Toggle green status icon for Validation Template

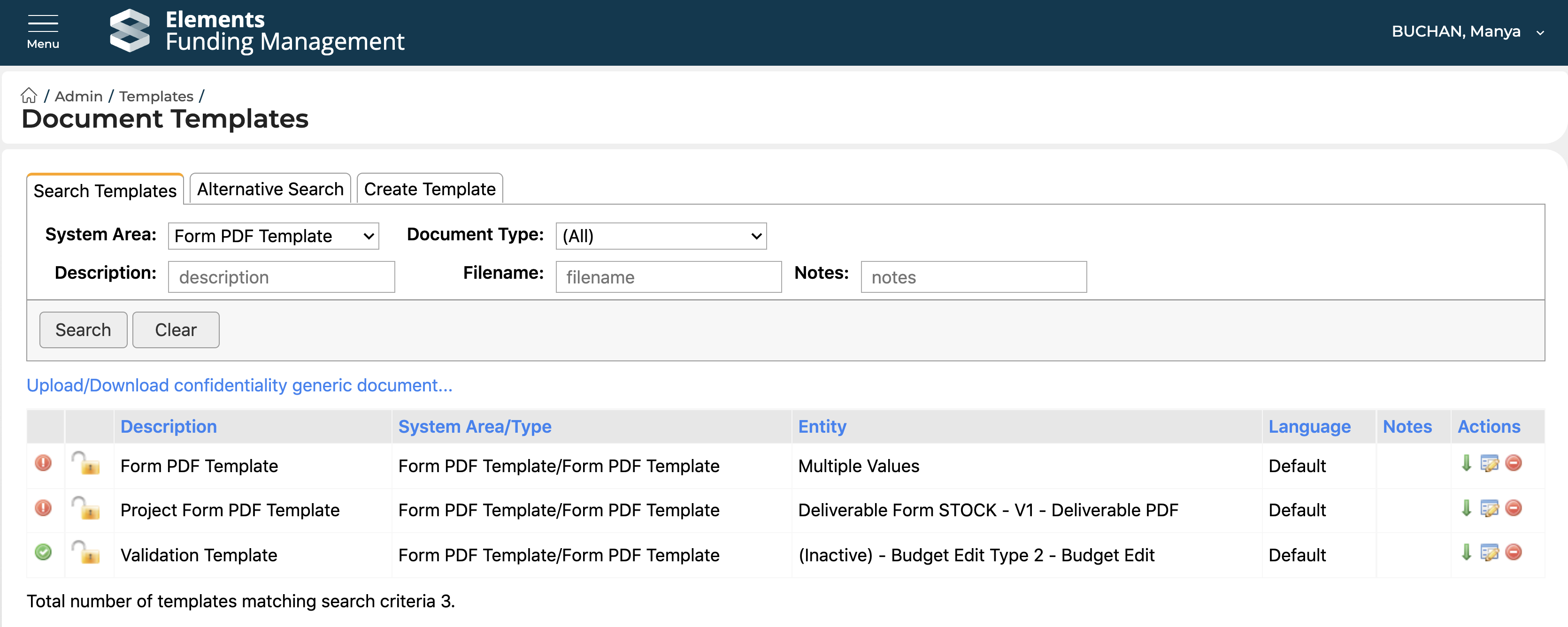[x=43, y=553]
